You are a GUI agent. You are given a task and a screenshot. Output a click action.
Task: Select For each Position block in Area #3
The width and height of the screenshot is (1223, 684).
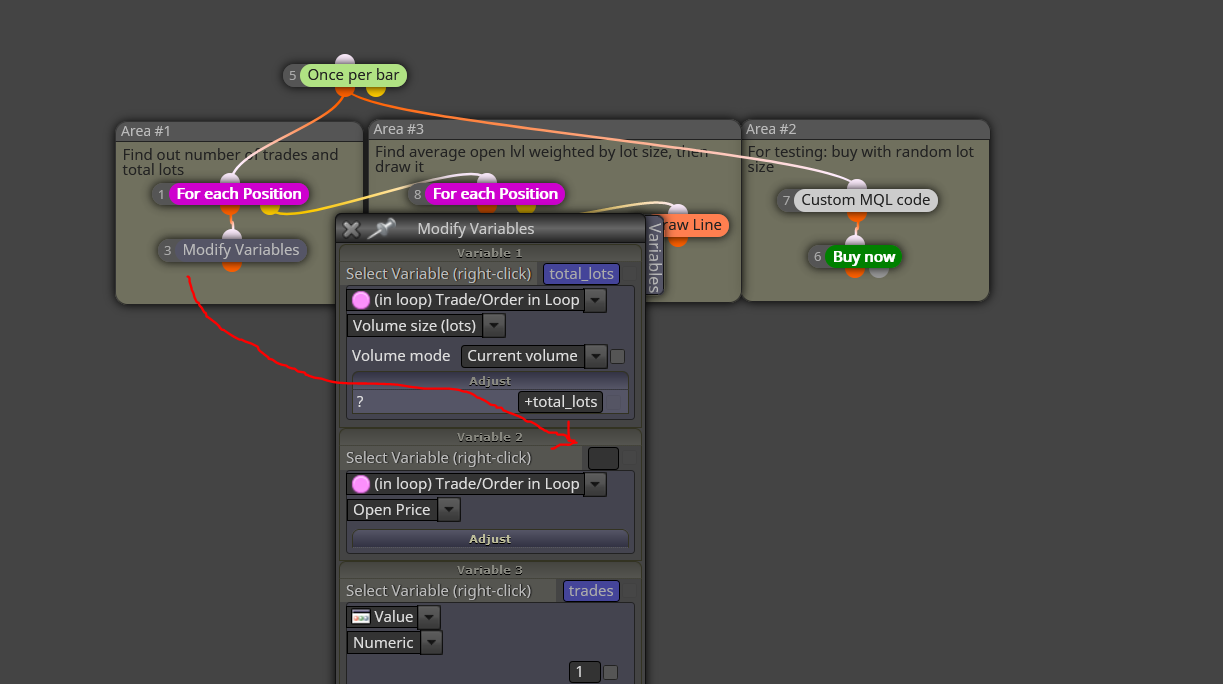[x=495, y=194]
